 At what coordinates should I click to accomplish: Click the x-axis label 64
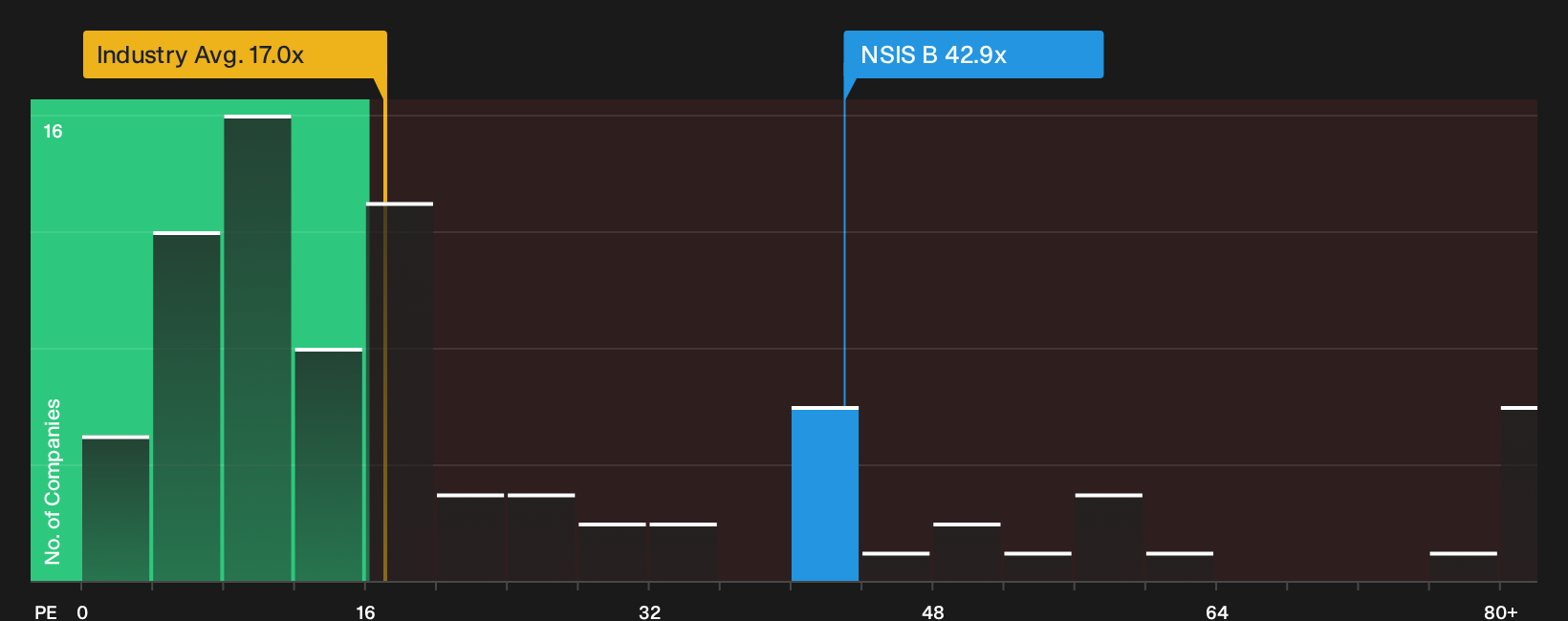pyautogui.click(x=1217, y=611)
